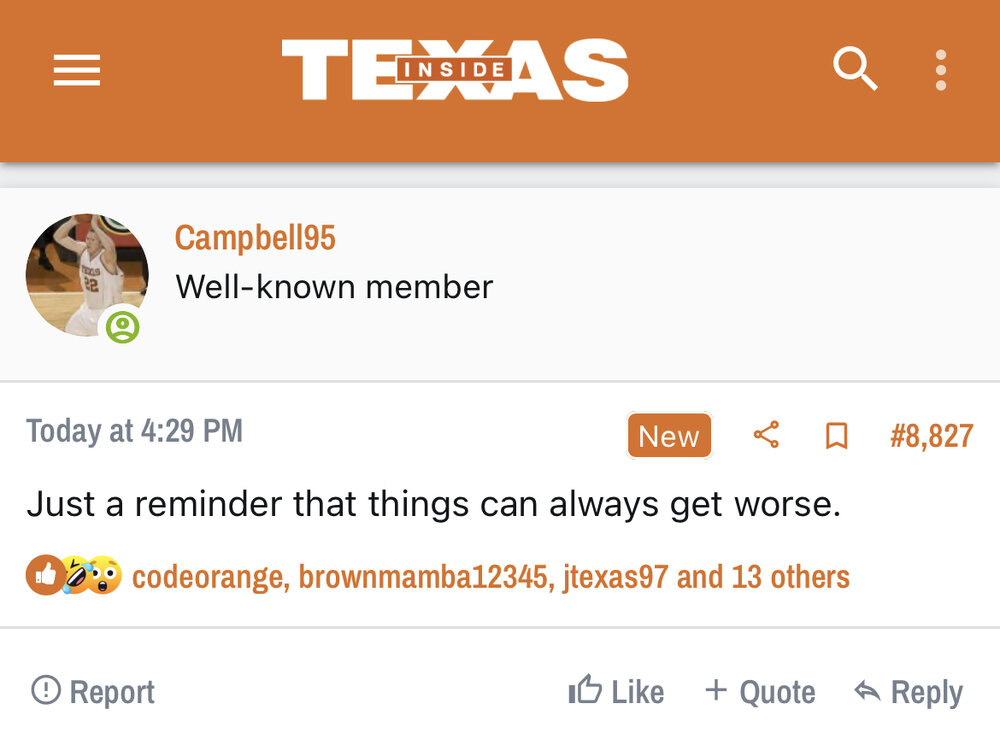This screenshot has width=1000, height=739.
Task: Open the Campbell95 username profile link
Action: coord(255,238)
